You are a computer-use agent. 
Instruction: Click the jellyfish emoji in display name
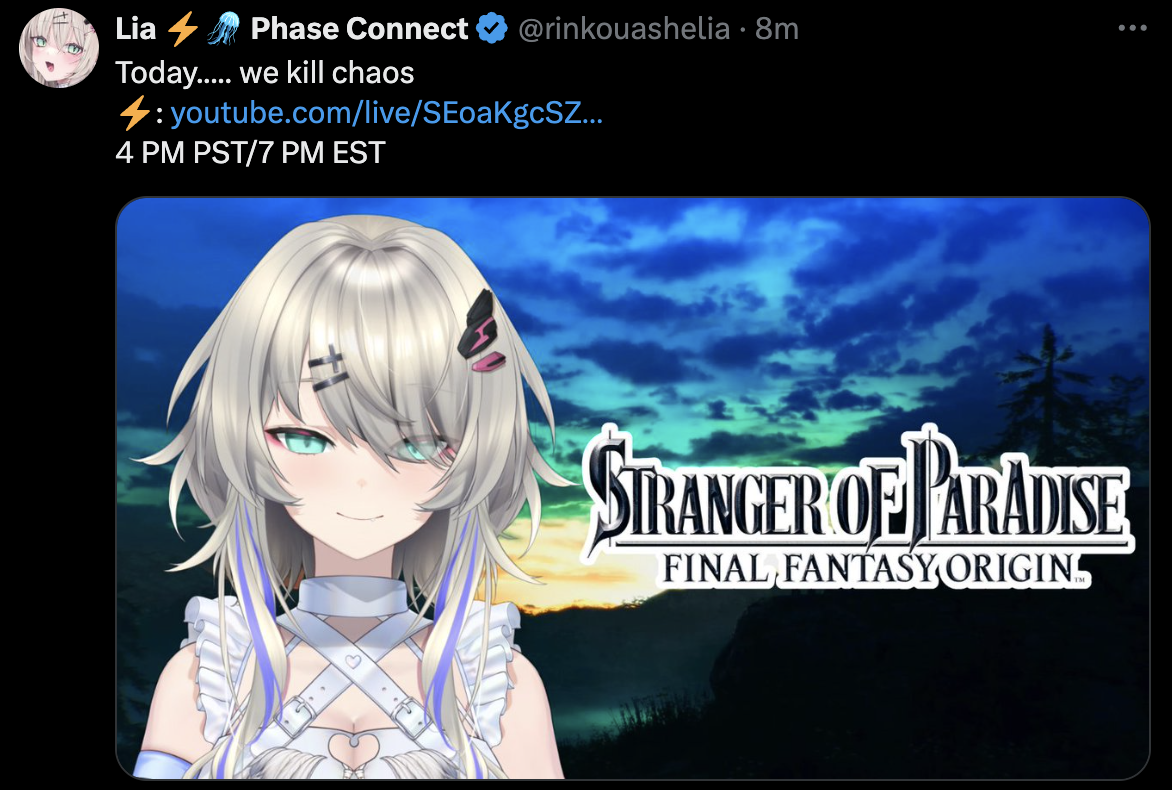coord(223,28)
